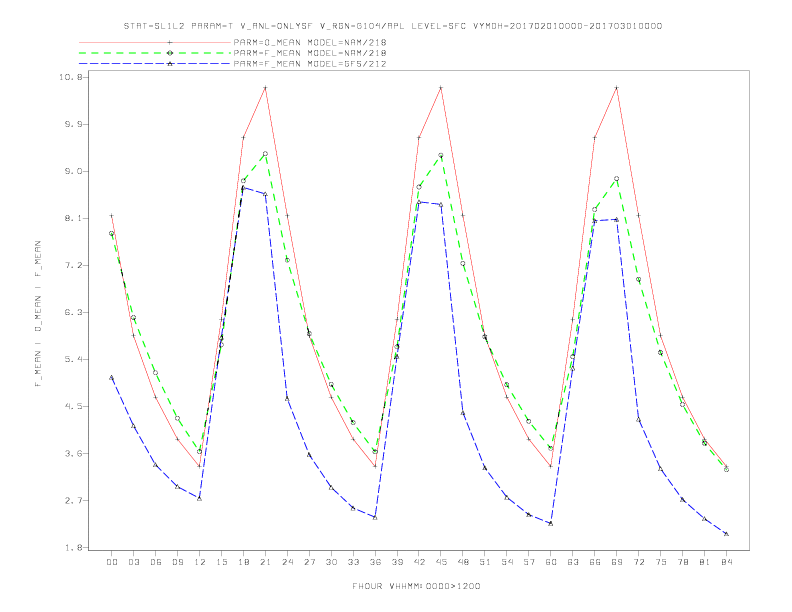Click x-axis tick label 75

661,562
